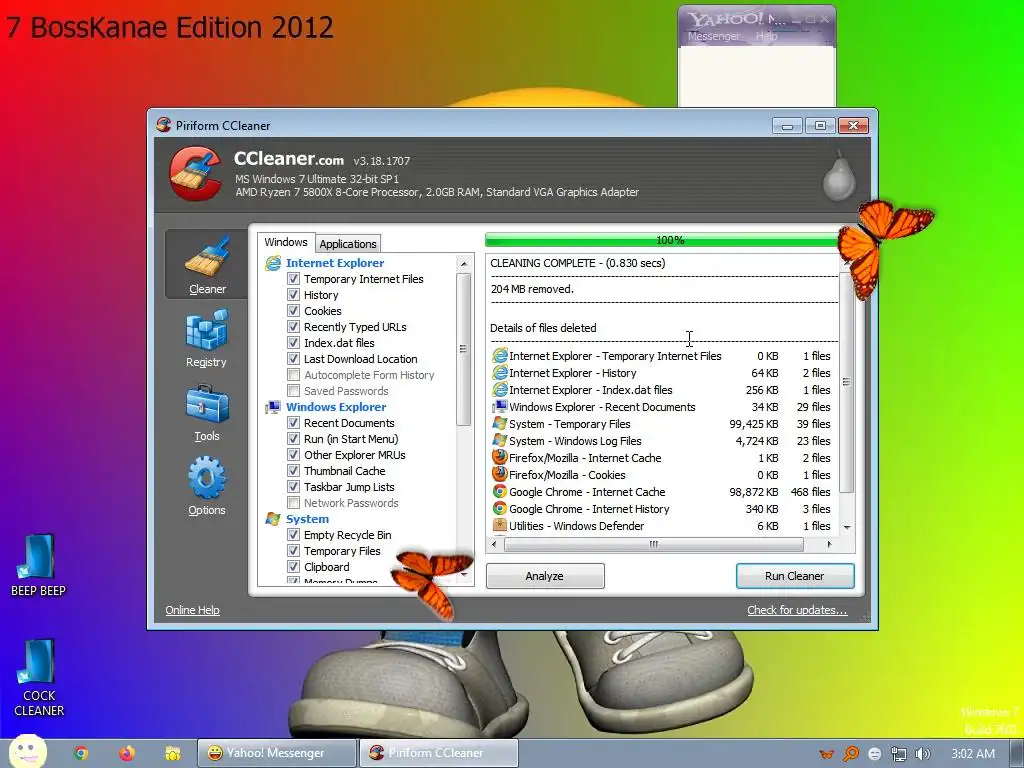Switch to the Applications tab

pyautogui.click(x=347, y=244)
